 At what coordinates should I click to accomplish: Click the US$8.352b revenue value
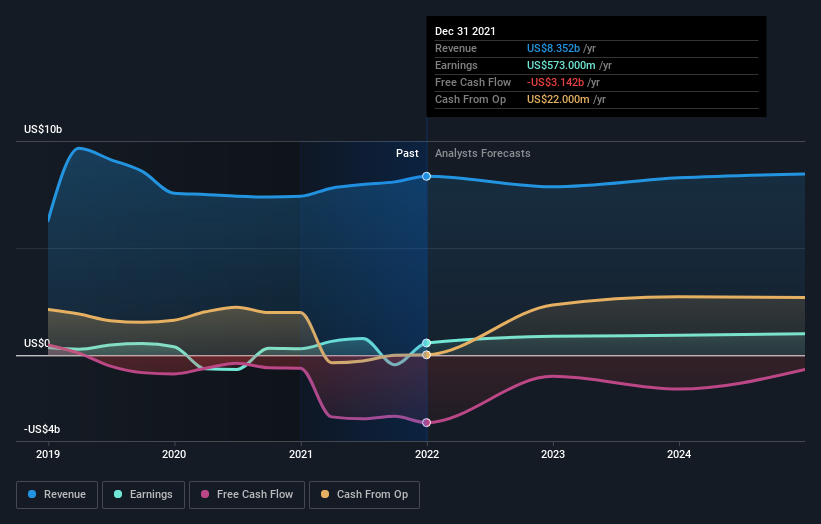tap(553, 48)
